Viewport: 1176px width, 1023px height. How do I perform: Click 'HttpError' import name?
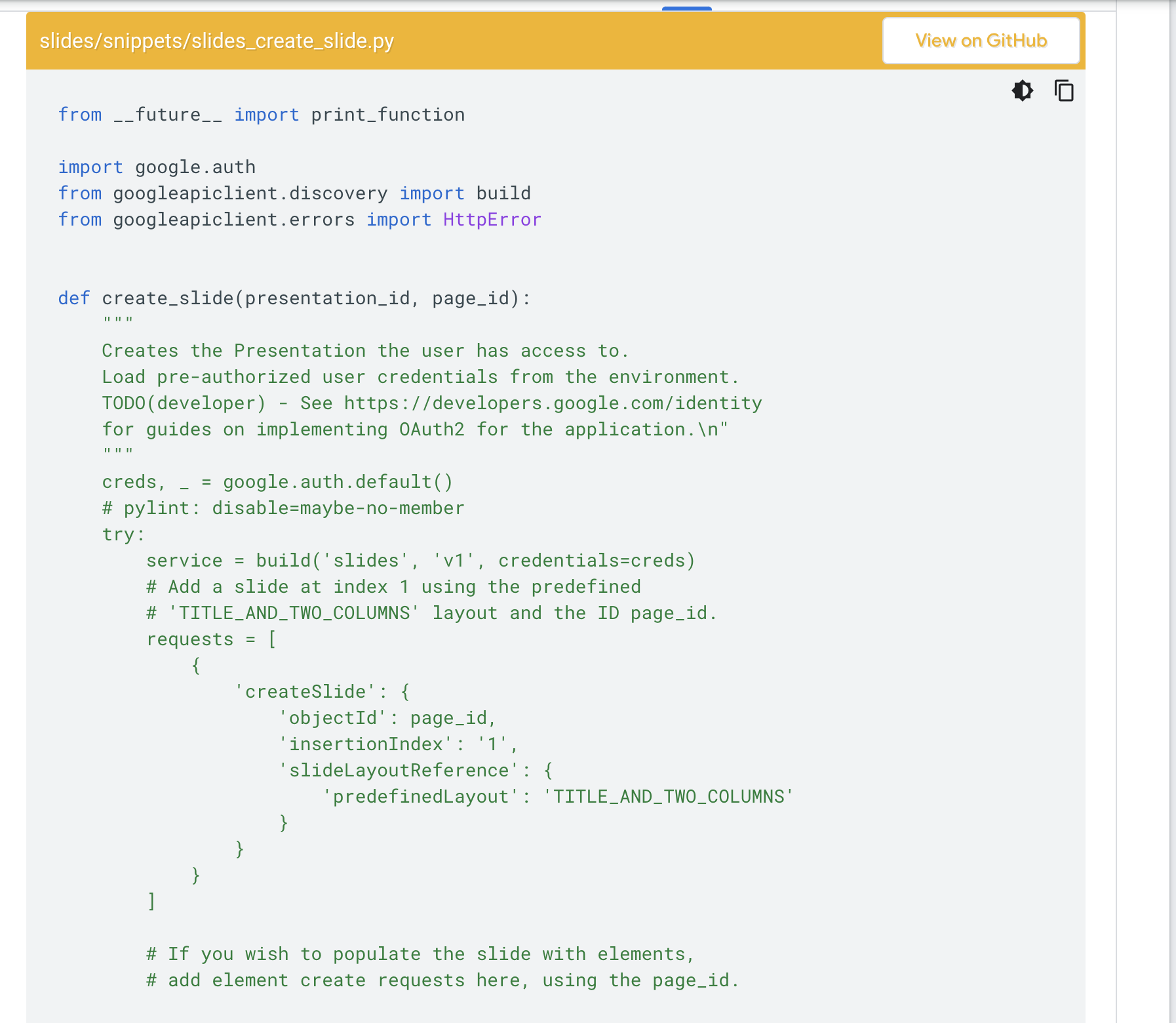pos(492,220)
